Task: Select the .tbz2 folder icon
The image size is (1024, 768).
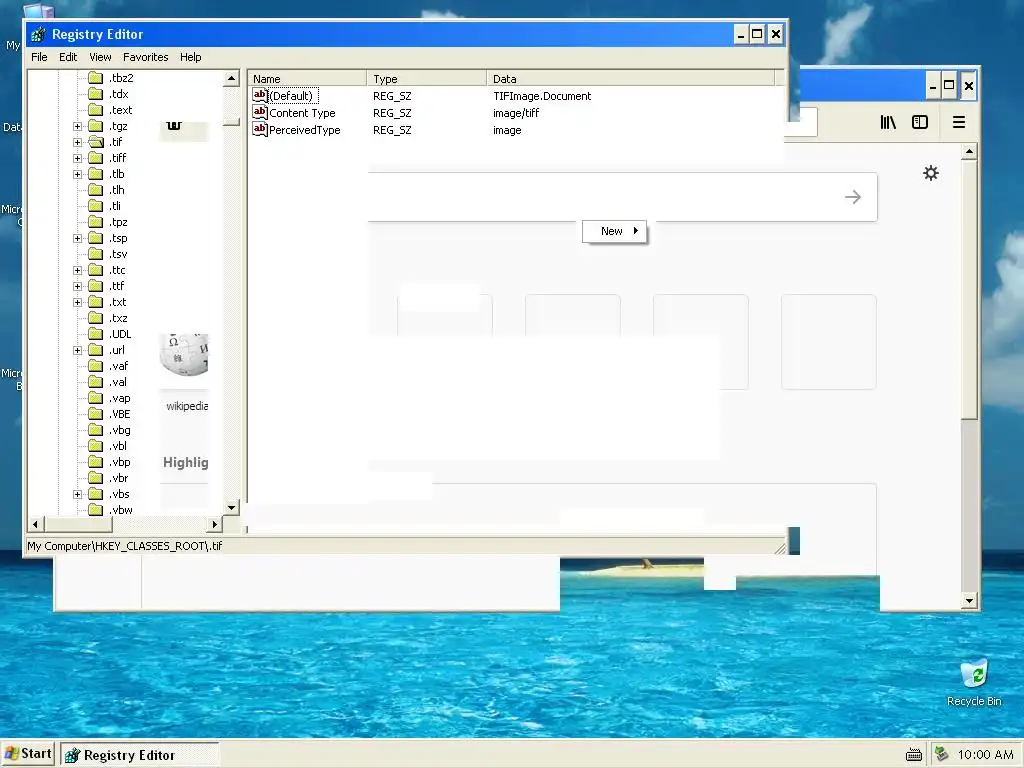Action: tap(95, 78)
